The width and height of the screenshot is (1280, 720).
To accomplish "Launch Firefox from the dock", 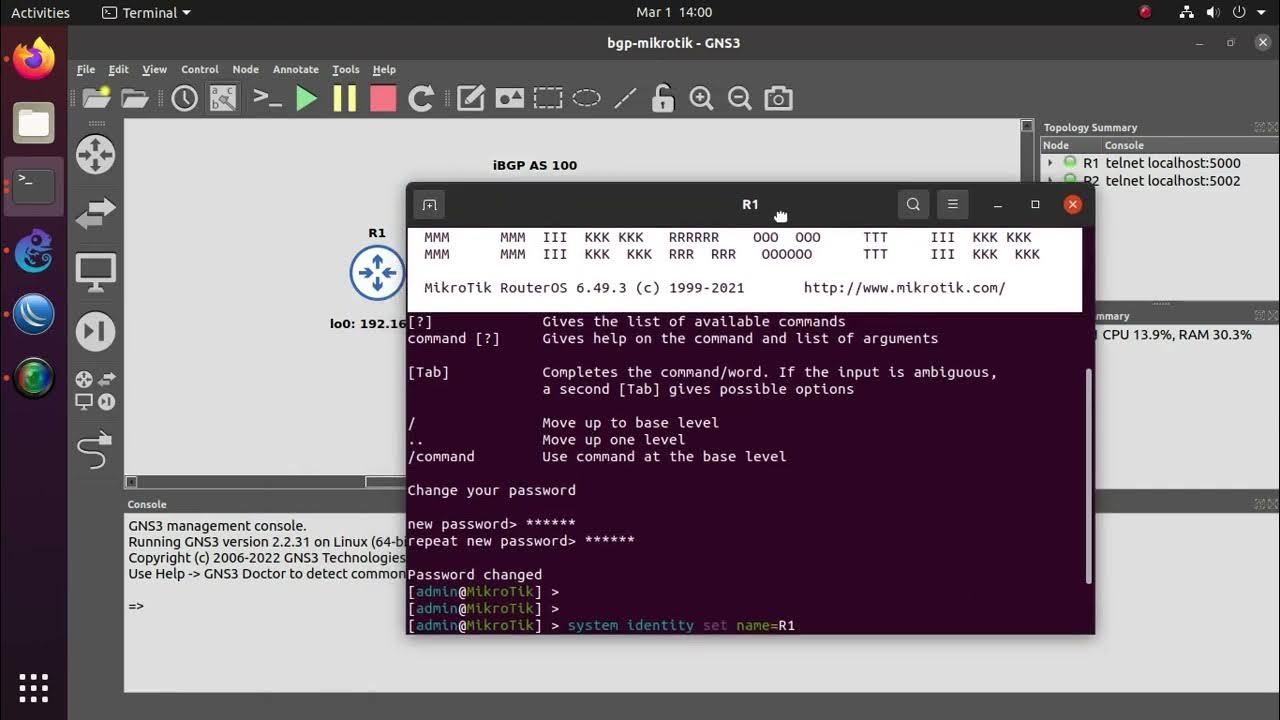I will (x=34, y=59).
